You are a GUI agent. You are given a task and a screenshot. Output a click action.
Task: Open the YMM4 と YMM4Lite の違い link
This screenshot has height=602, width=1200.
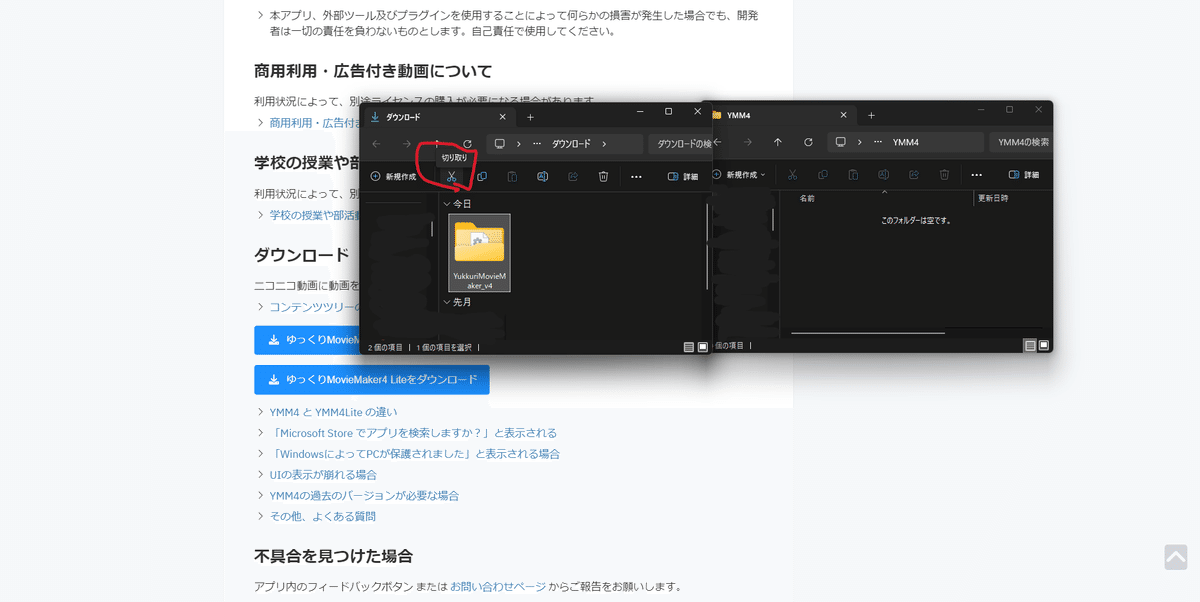333,412
